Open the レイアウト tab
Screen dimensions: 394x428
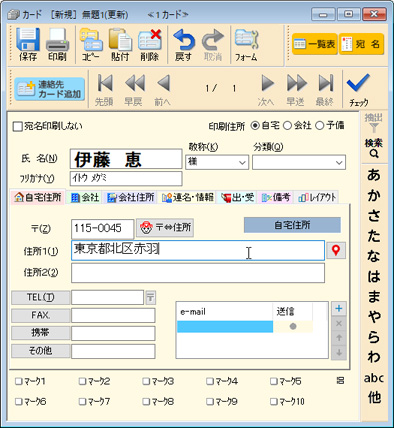tap(317, 197)
